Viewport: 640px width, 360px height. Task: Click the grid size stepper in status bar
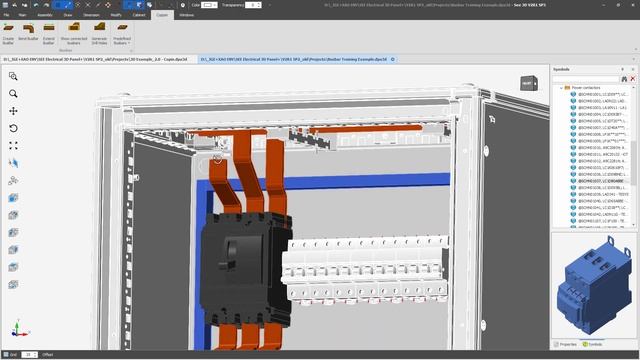[35, 355]
